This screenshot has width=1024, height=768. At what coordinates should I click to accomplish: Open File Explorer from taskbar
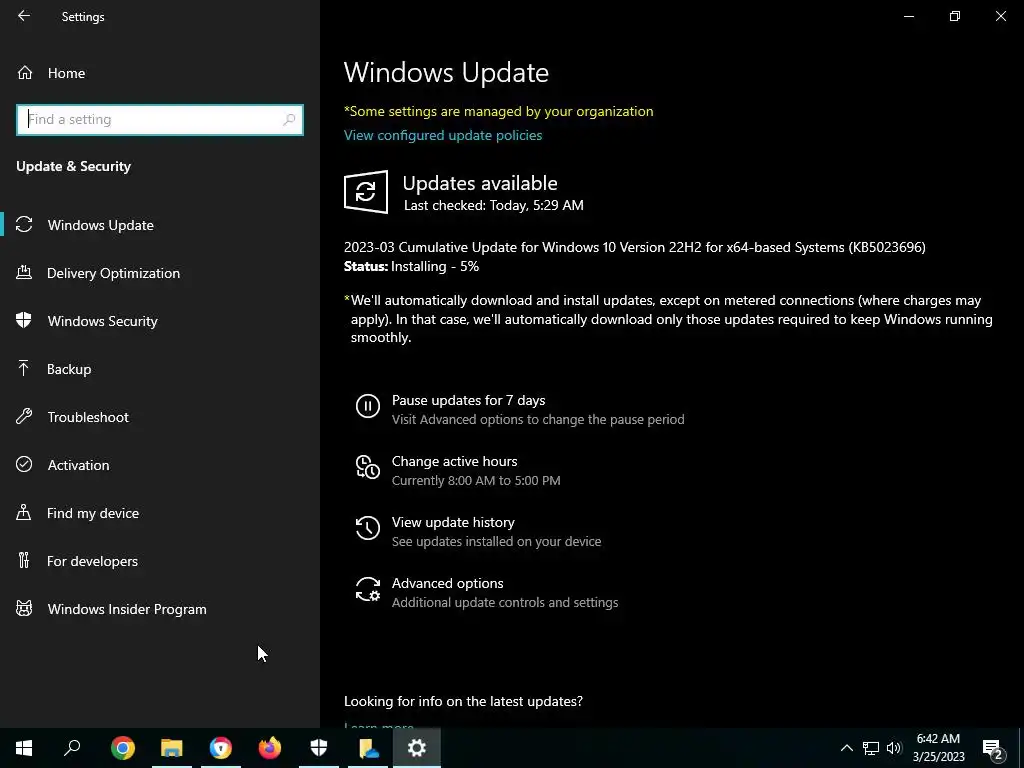[172, 748]
